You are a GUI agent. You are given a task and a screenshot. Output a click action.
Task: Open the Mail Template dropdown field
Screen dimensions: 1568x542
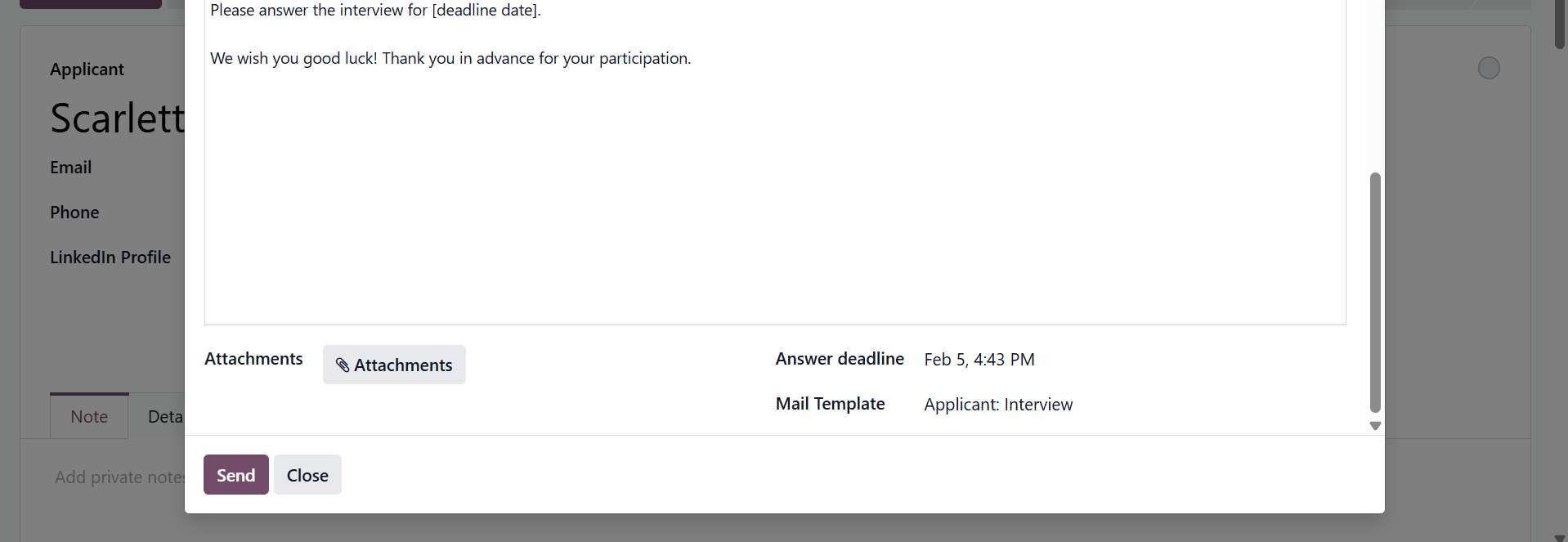pos(998,405)
